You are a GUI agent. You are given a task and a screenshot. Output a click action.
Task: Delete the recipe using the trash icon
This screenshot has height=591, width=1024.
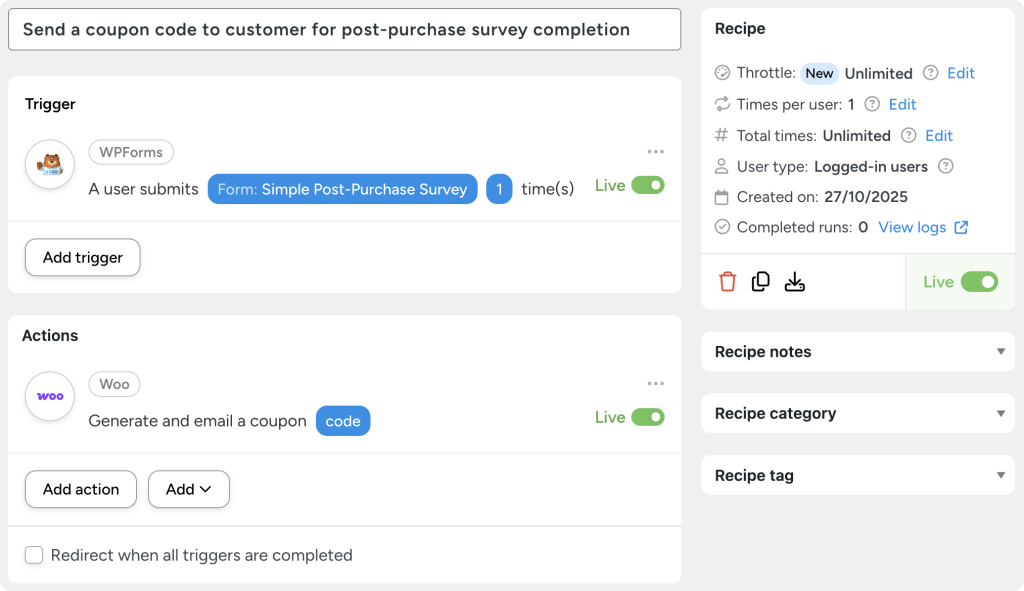click(x=727, y=281)
